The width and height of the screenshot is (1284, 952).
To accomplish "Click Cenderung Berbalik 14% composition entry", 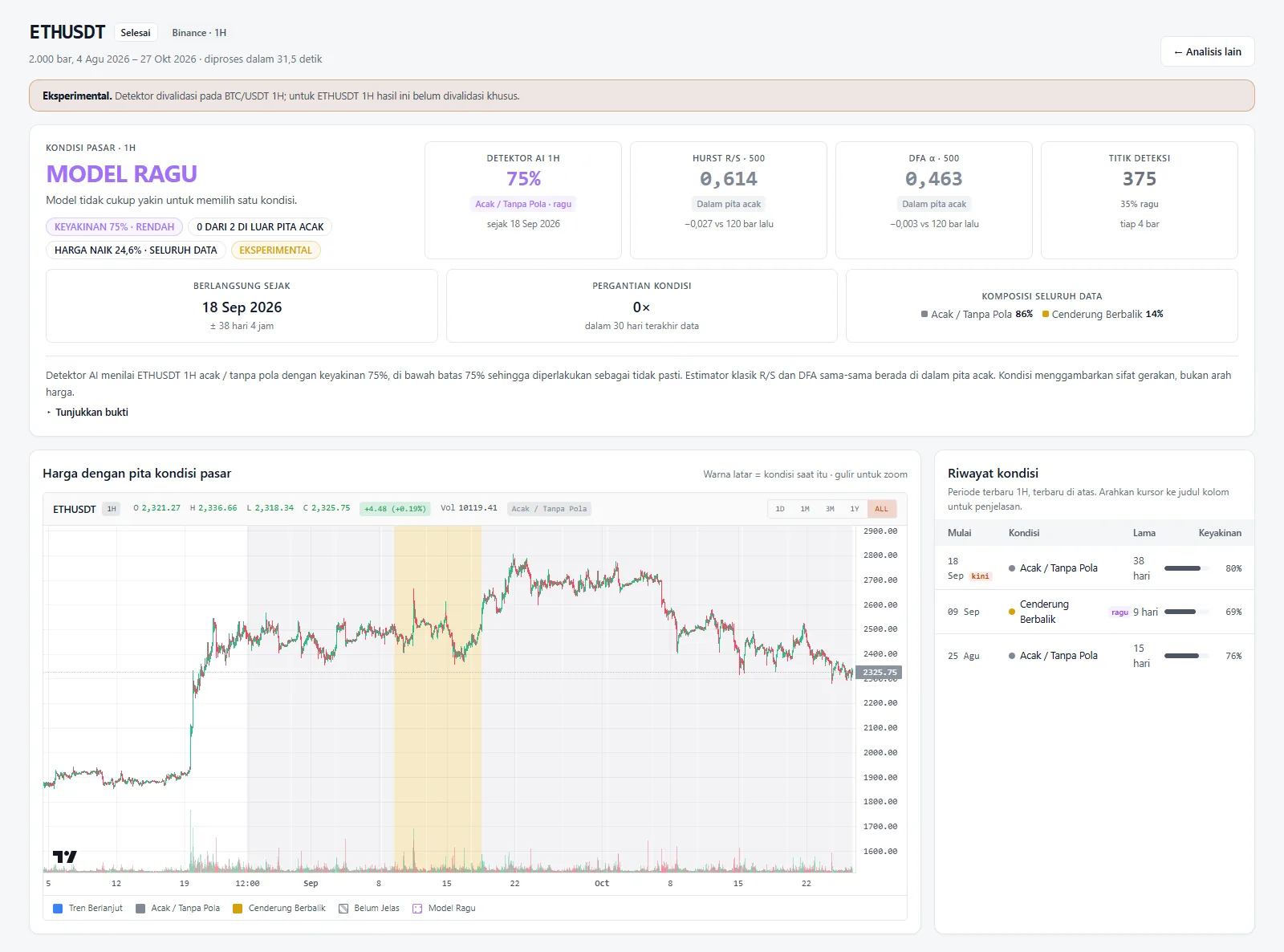I will point(1103,315).
